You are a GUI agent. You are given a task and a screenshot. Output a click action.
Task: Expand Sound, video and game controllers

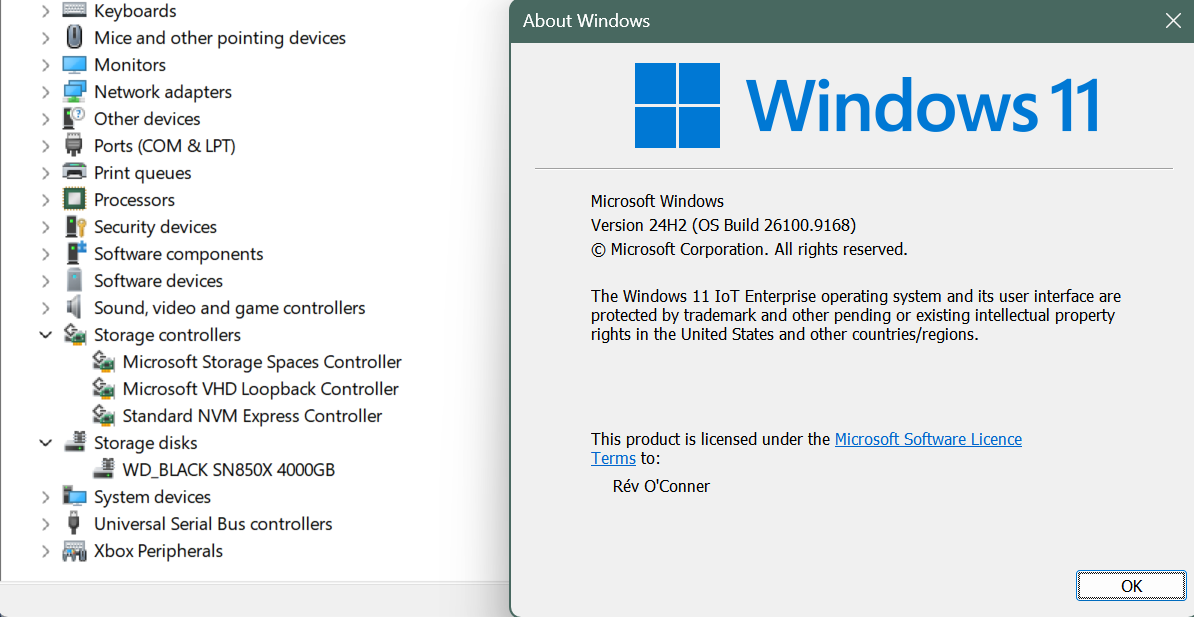click(46, 308)
